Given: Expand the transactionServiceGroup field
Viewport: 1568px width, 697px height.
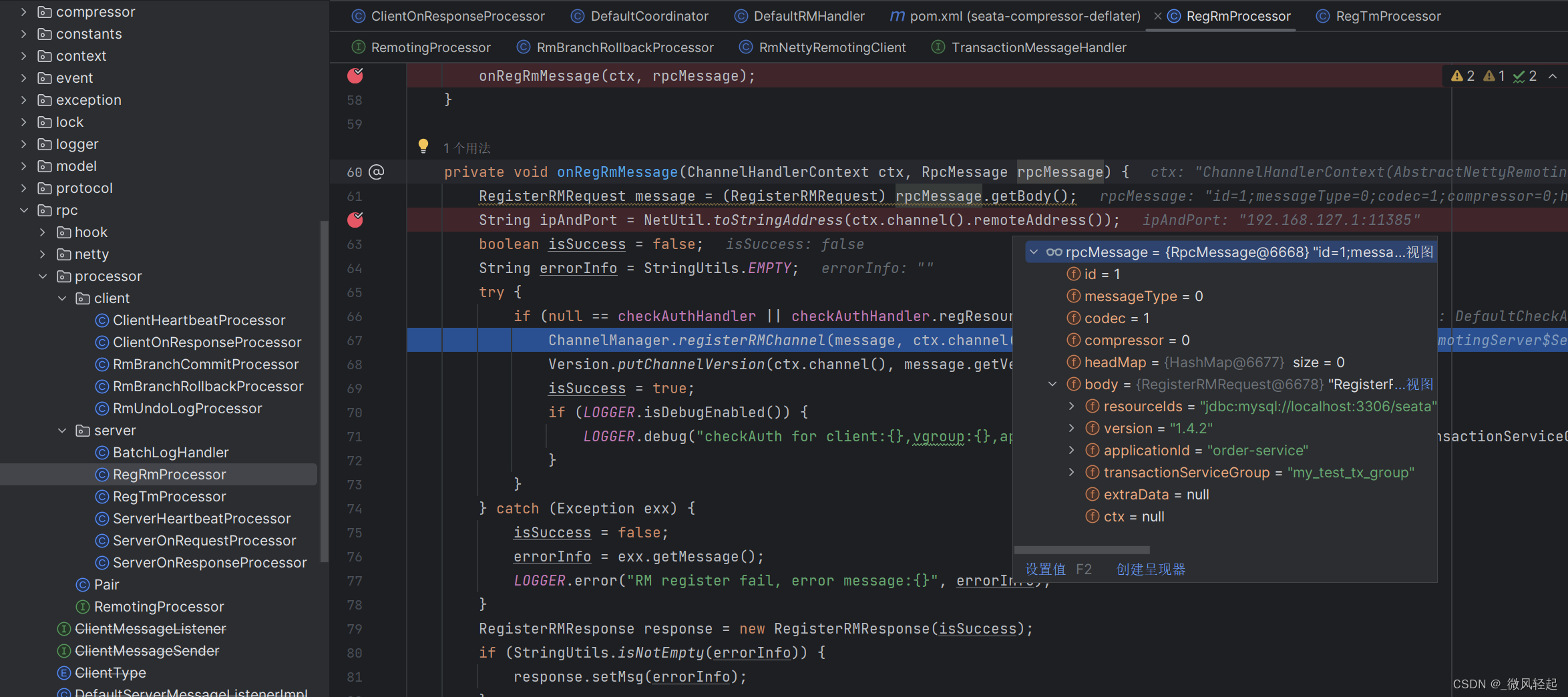Looking at the screenshot, I should (x=1071, y=473).
